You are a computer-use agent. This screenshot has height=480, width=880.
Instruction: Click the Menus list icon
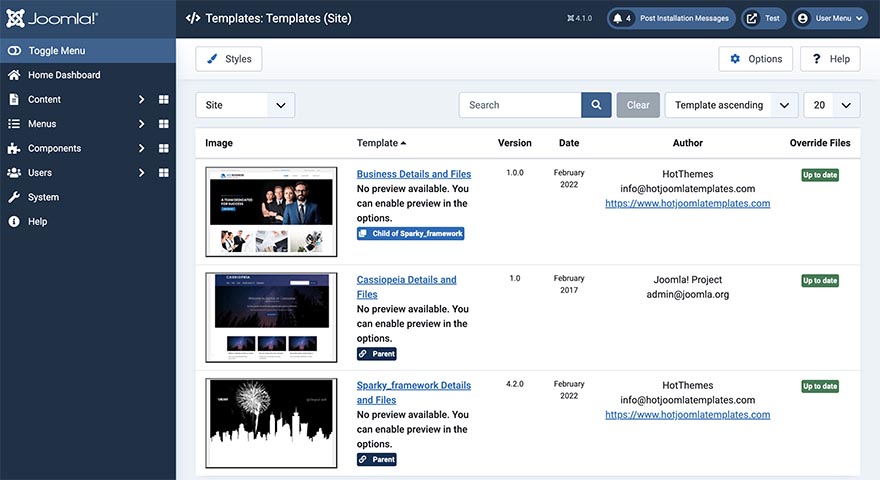point(14,124)
